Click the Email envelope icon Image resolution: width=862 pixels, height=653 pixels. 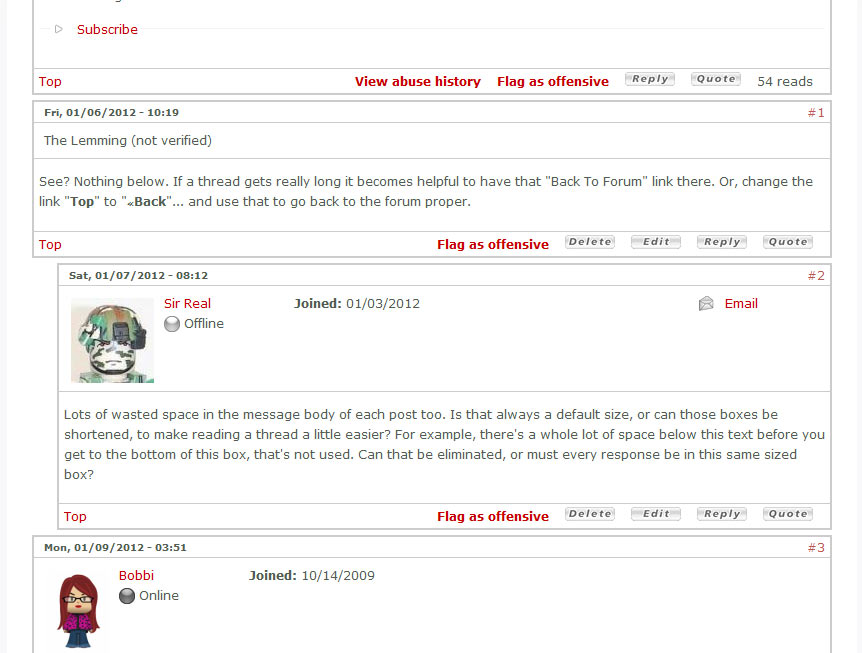coord(706,303)
